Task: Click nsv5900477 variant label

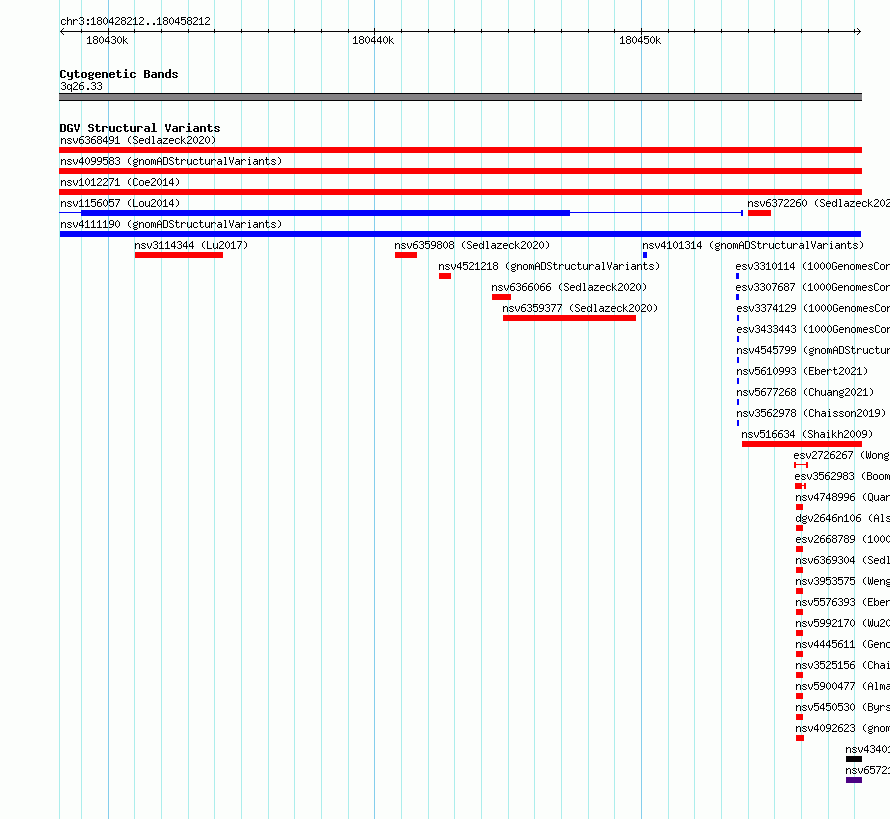Action: tap(843, 686)
